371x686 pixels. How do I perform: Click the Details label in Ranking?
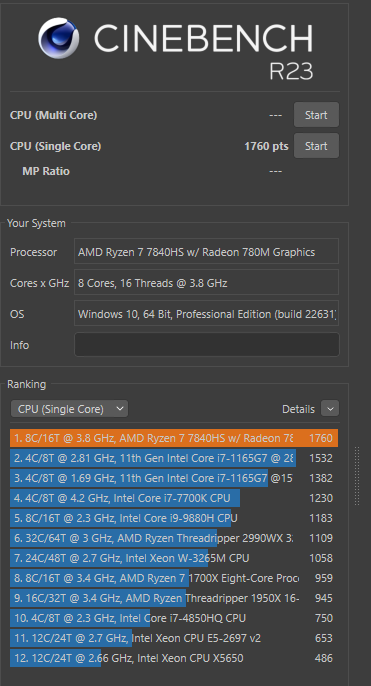(298, 409)
